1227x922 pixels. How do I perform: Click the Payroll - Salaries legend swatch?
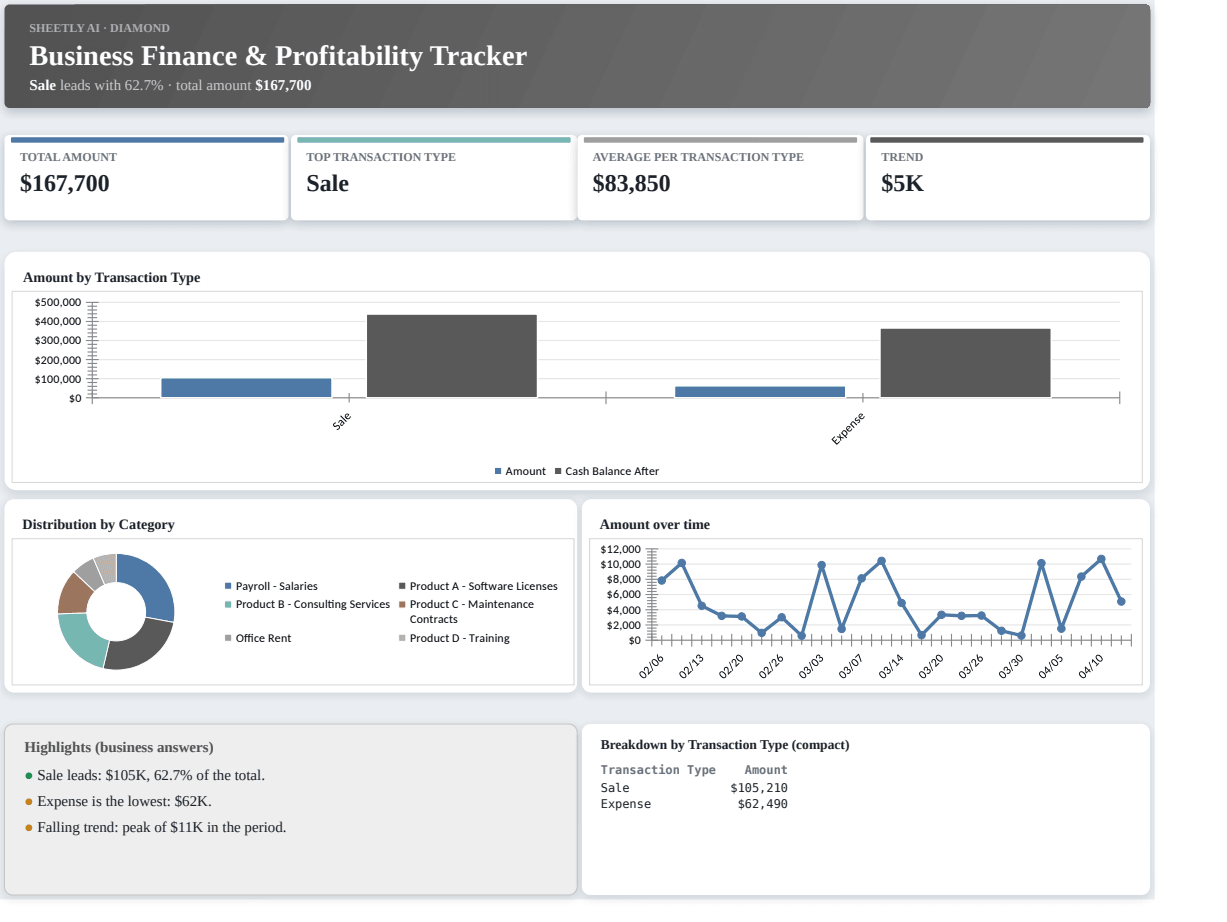[228, 586]
